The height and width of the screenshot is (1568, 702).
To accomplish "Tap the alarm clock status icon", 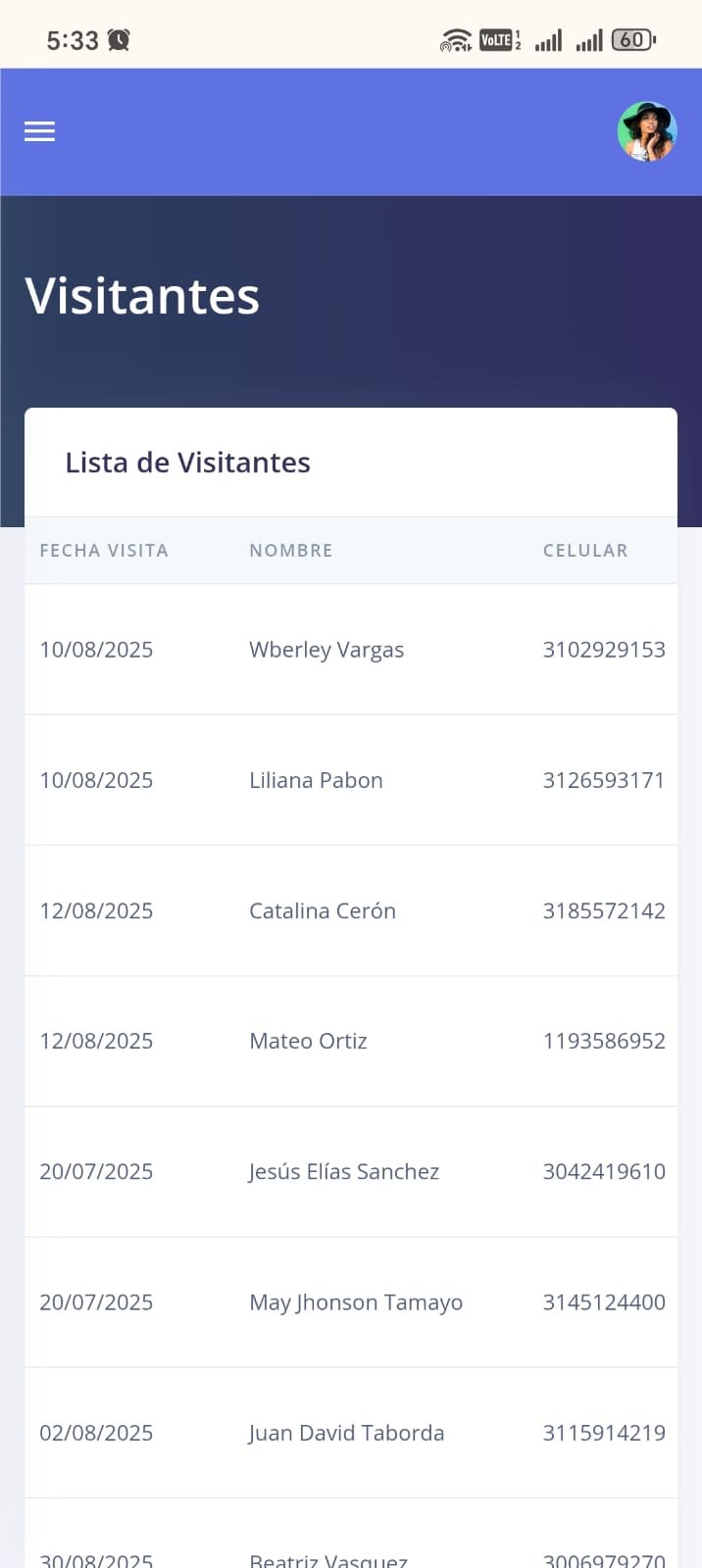I will 119,40.
